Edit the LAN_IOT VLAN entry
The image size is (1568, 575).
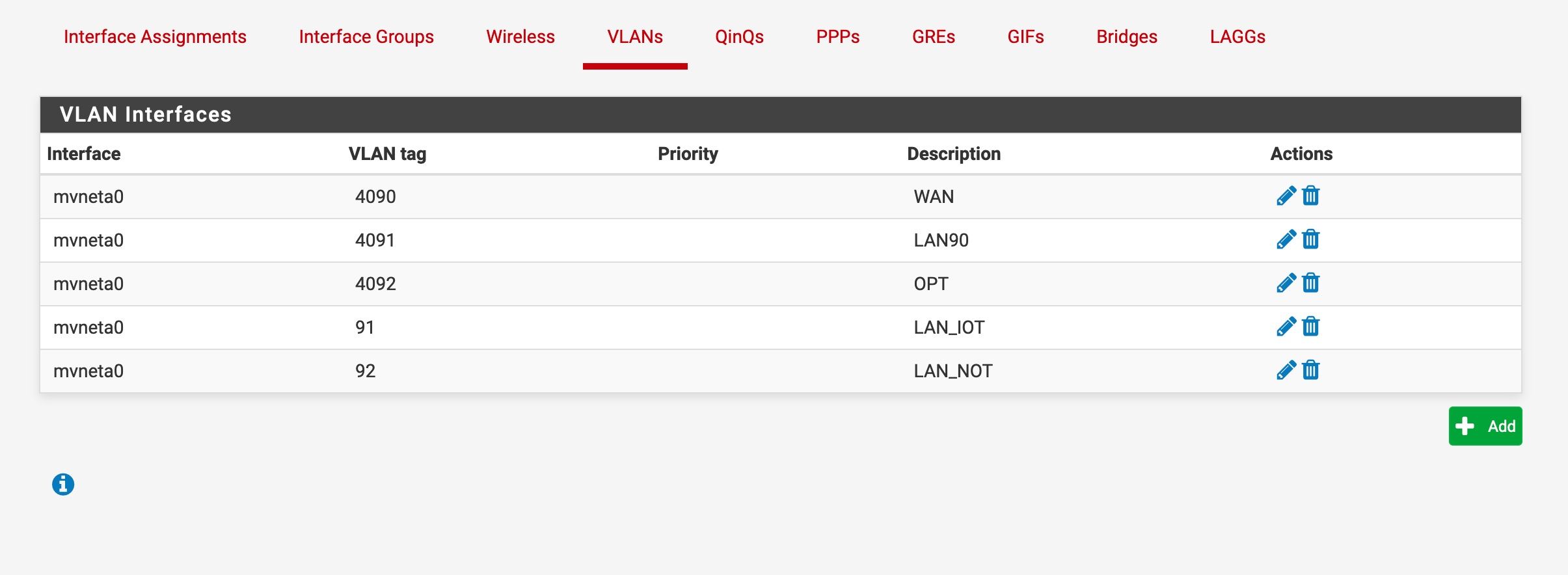coord(1286,327)
